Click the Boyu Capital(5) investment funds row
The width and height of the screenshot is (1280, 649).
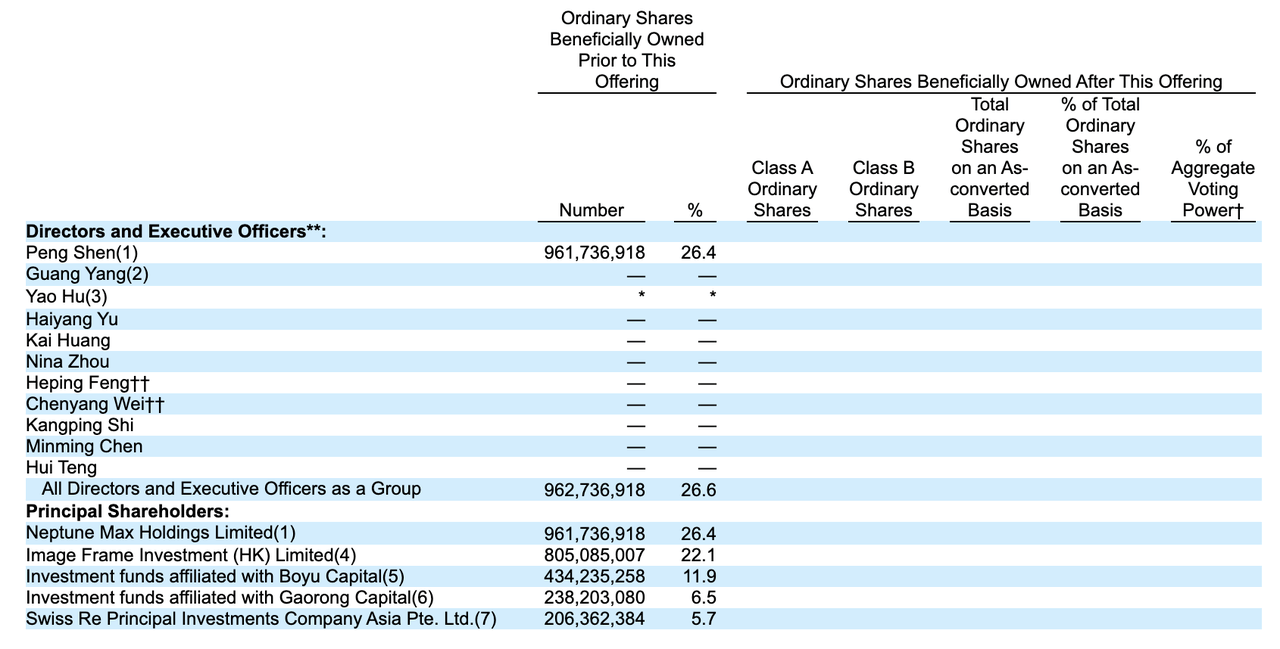point(215,576)
